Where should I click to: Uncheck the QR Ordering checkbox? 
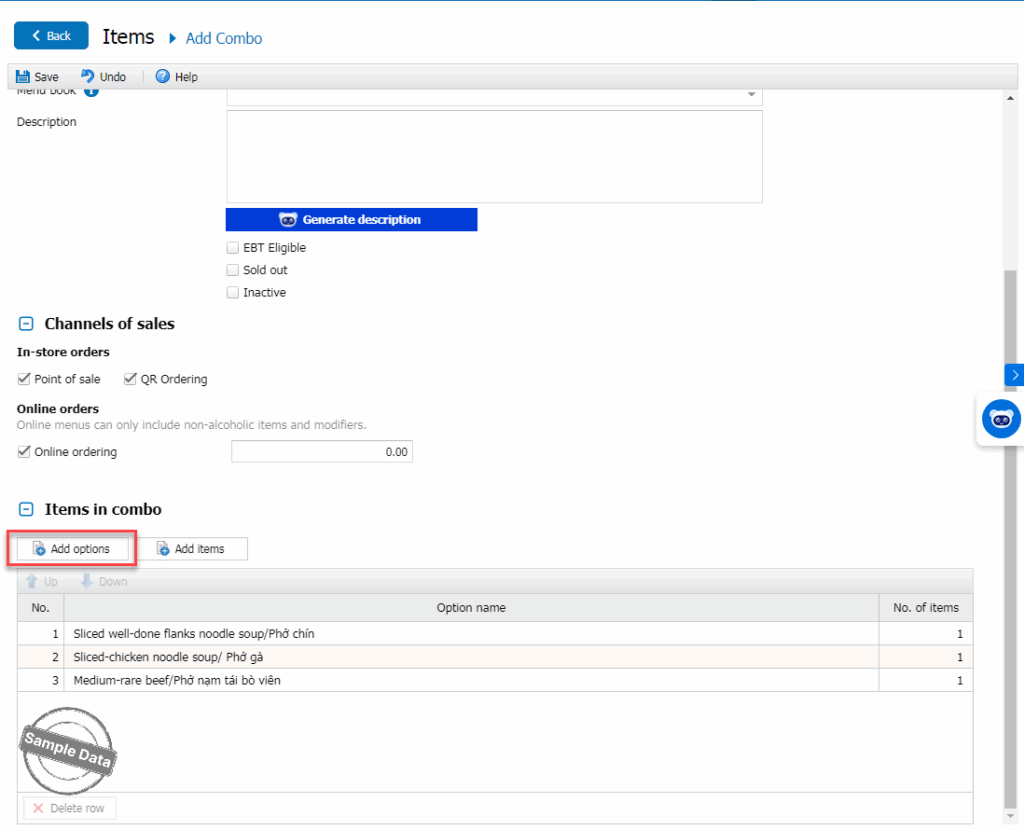click(x=130, y=379)
